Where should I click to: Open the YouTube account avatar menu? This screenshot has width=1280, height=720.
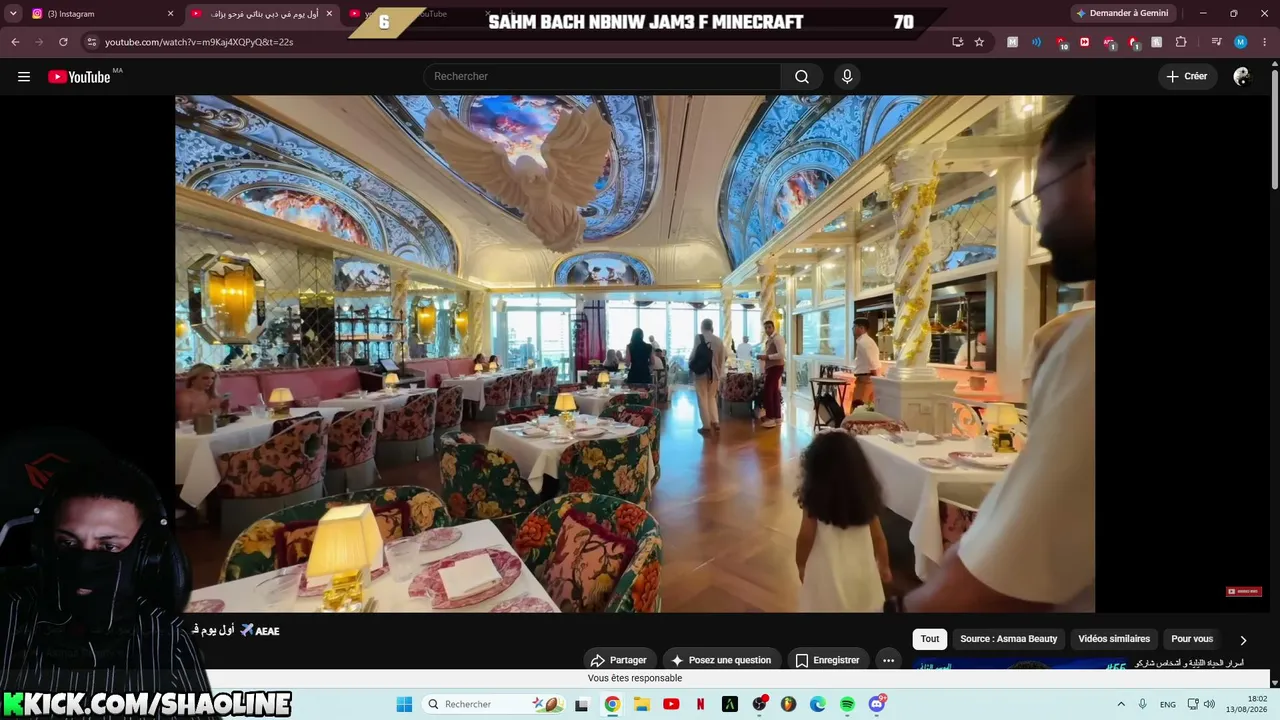point(1242,77)
